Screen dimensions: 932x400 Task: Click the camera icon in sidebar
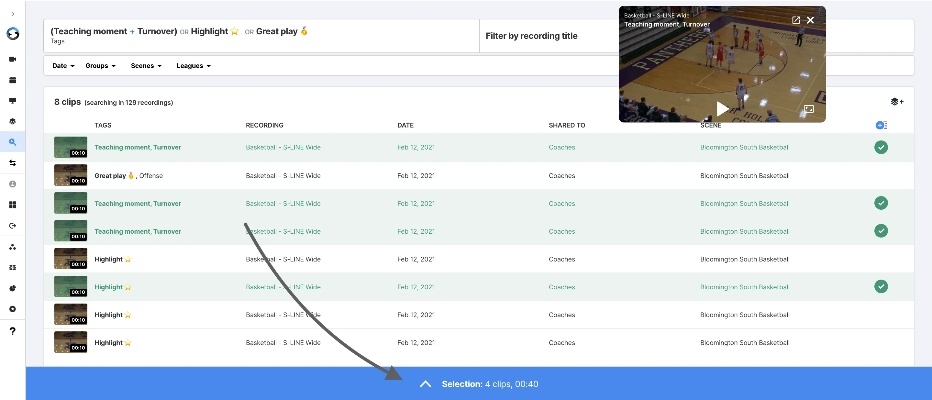coord(12,59)
